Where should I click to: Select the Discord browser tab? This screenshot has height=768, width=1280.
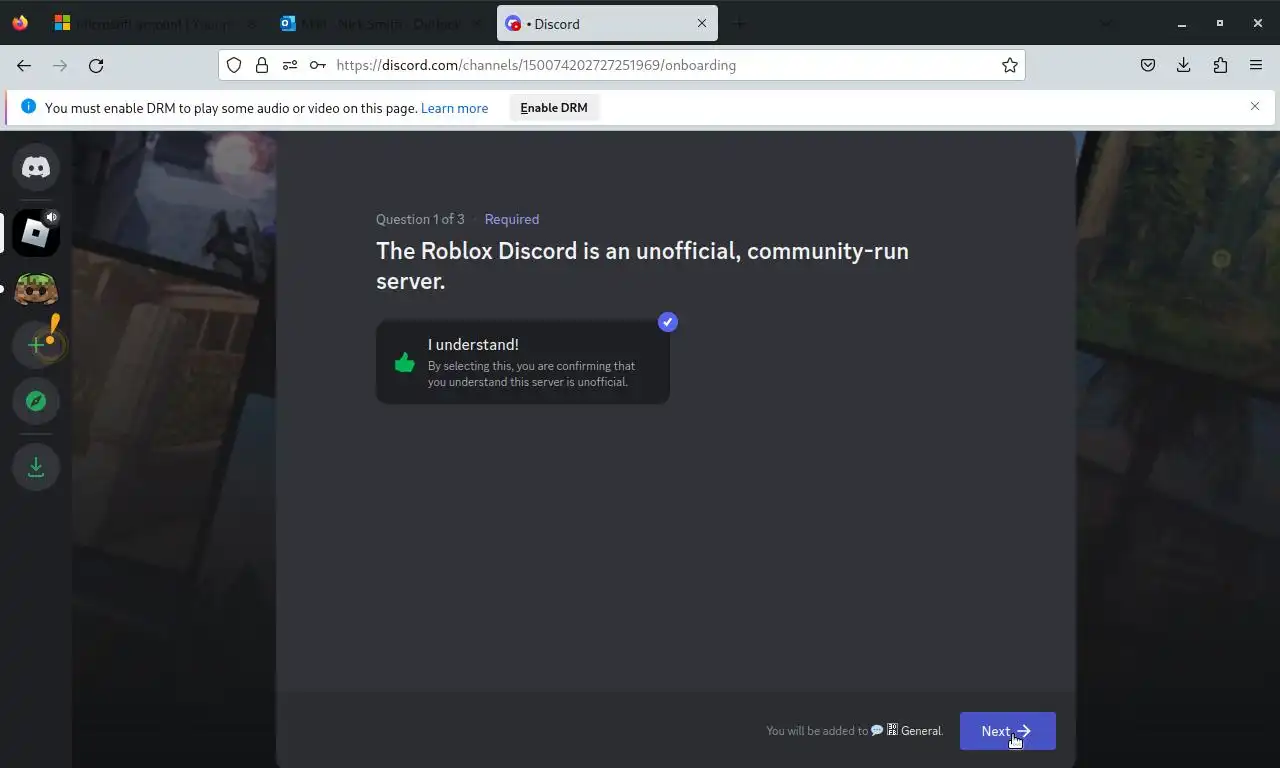(x=607, y=23)
